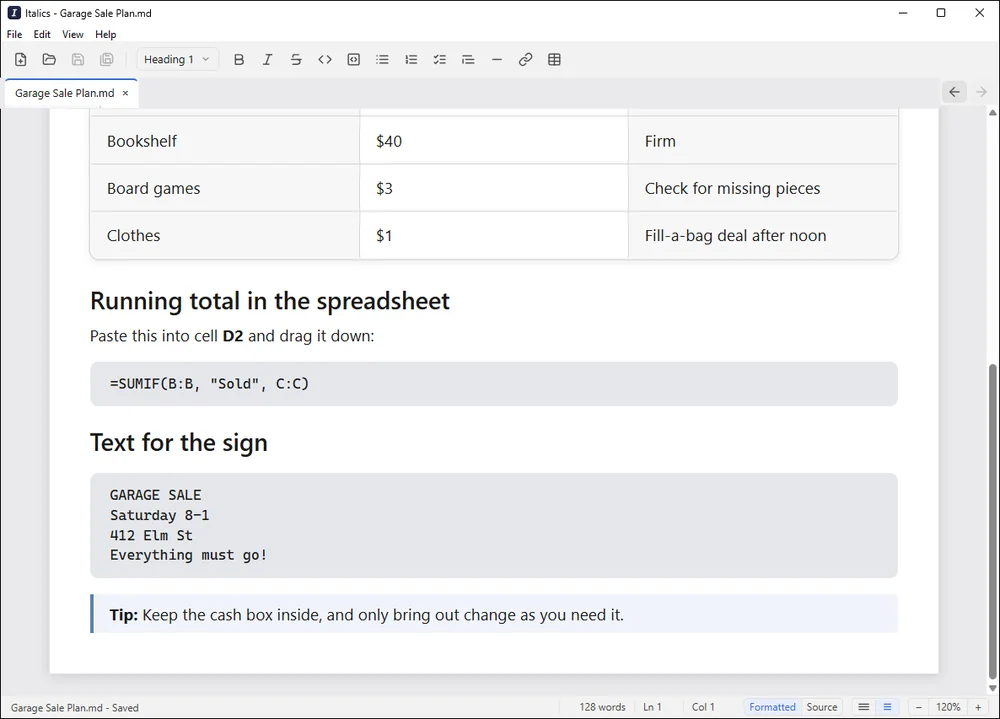Image resolution: width=1000 pixels, height=719 pixels.
Task: Open the Heading 1 style dropdown
Action: pyautogui.click(x=177, y=59)
